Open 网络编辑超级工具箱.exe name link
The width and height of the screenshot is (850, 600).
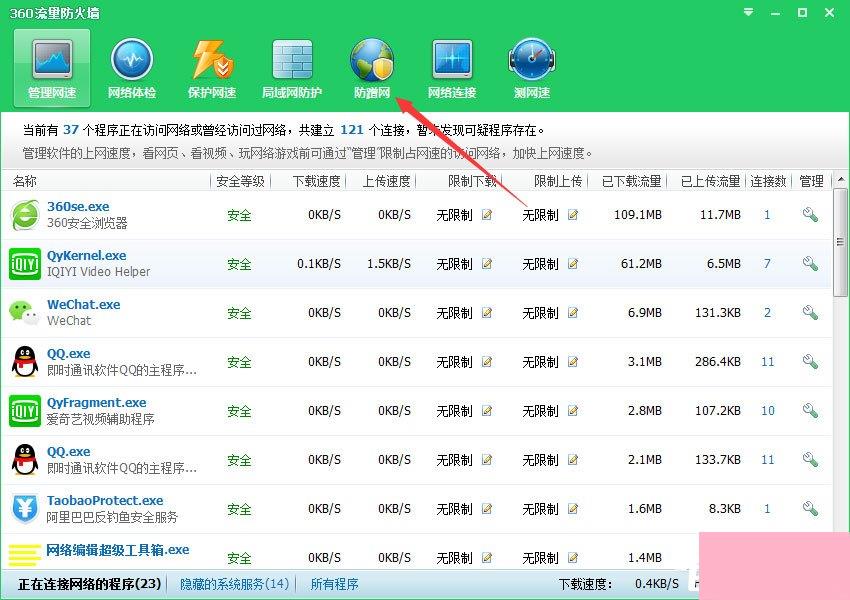(x=118, y=550)
